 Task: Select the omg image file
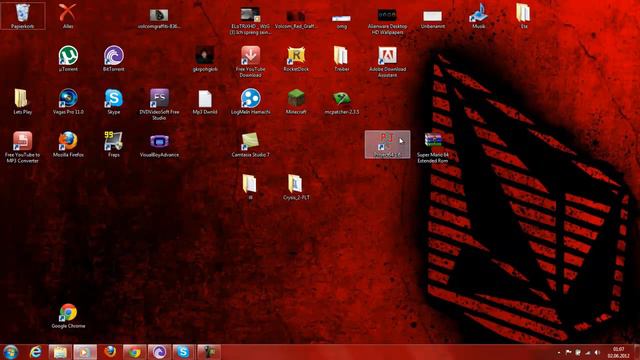pyautogui.click(x=342, y=21)
